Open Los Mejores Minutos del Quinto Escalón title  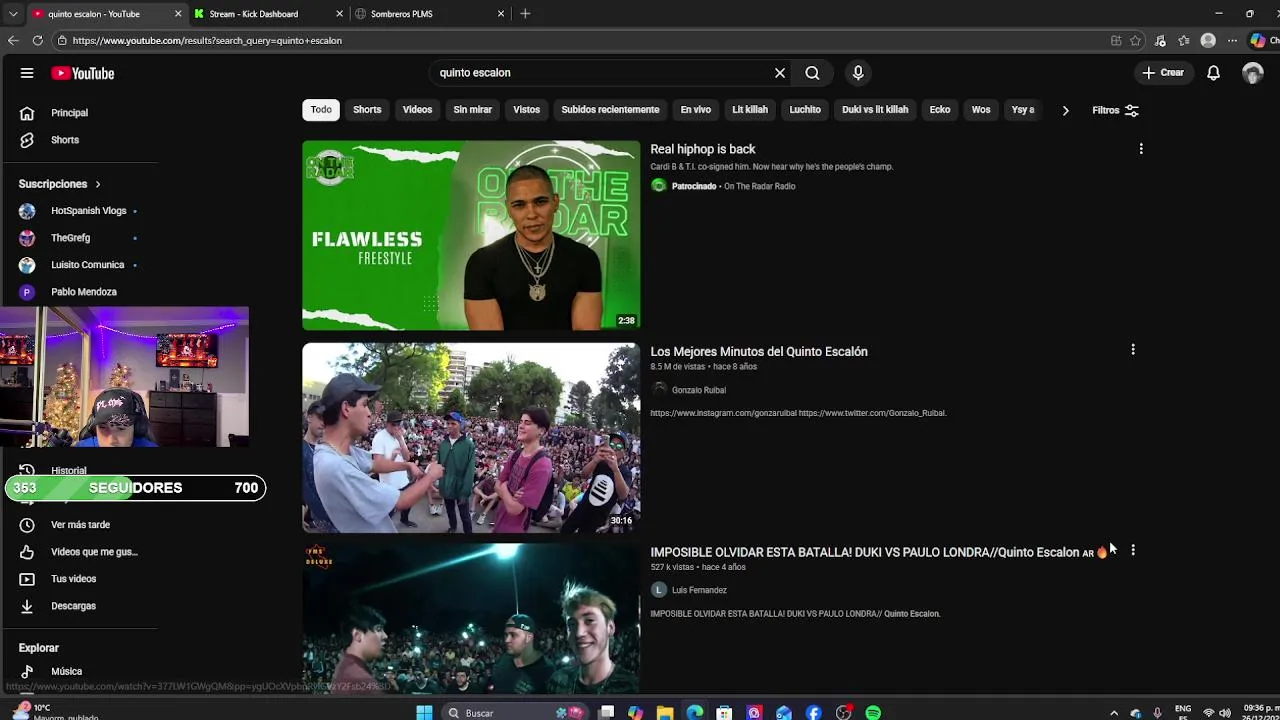click(x=759, y=352)
